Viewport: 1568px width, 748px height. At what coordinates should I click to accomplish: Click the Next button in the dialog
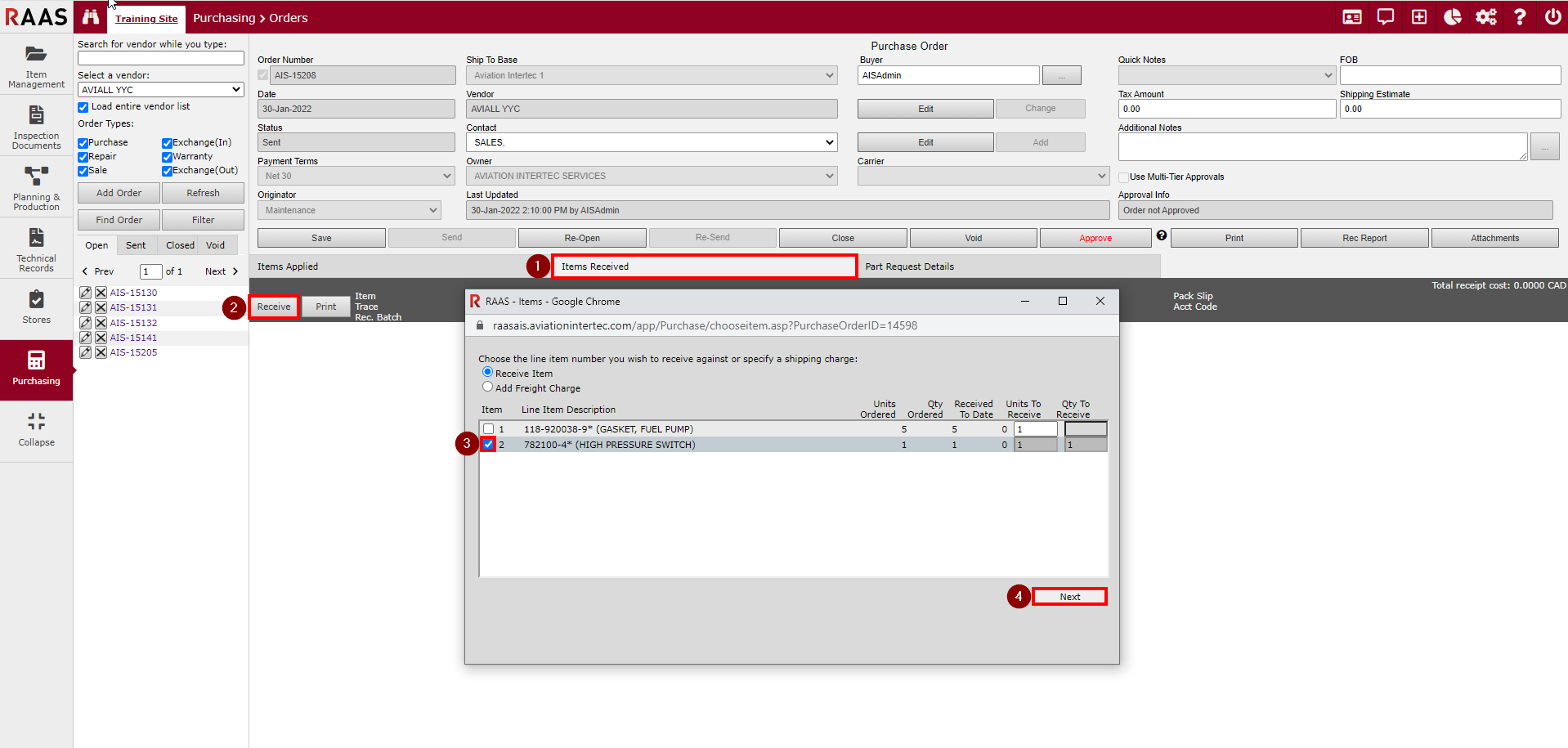[1069, 597]
